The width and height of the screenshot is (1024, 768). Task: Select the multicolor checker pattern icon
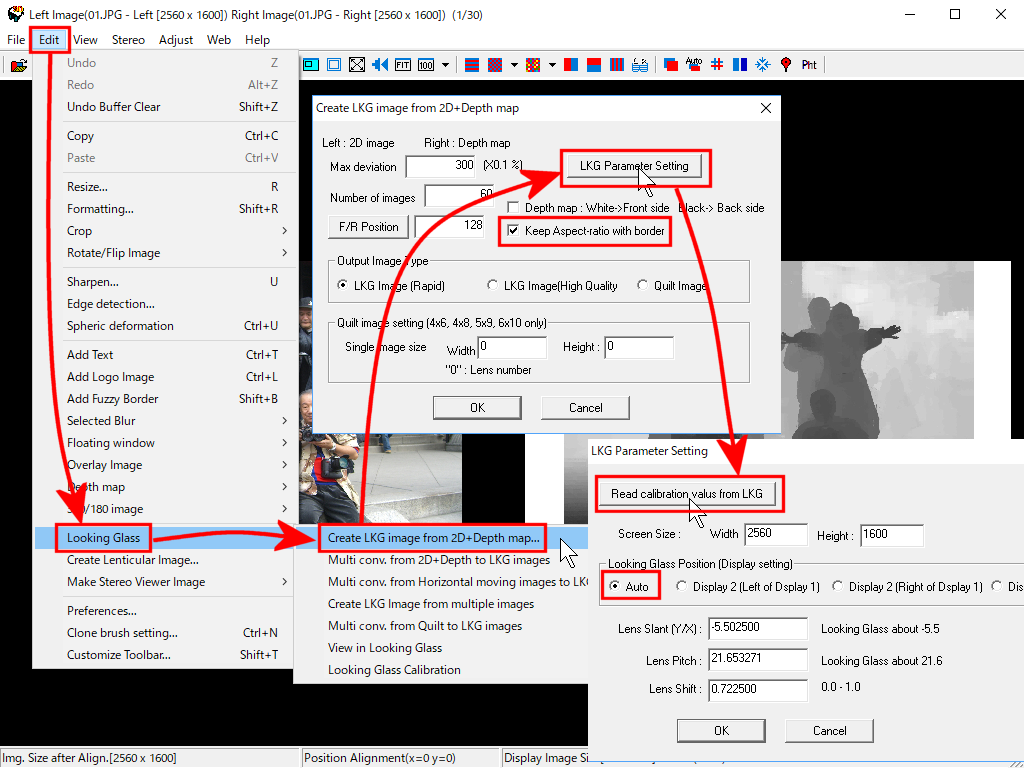pos(533,65)
